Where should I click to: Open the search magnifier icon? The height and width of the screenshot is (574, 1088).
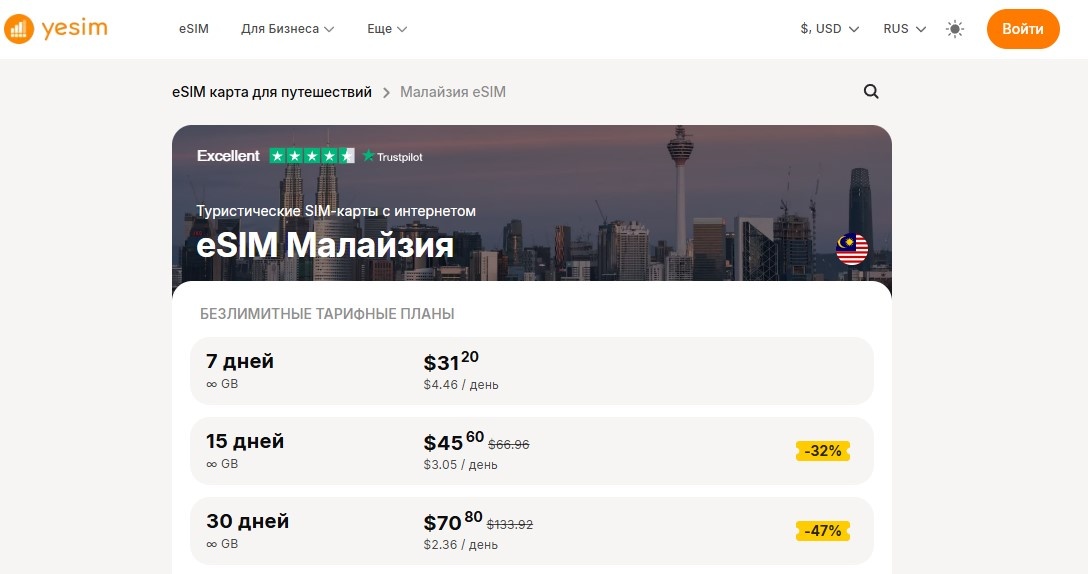871,92
